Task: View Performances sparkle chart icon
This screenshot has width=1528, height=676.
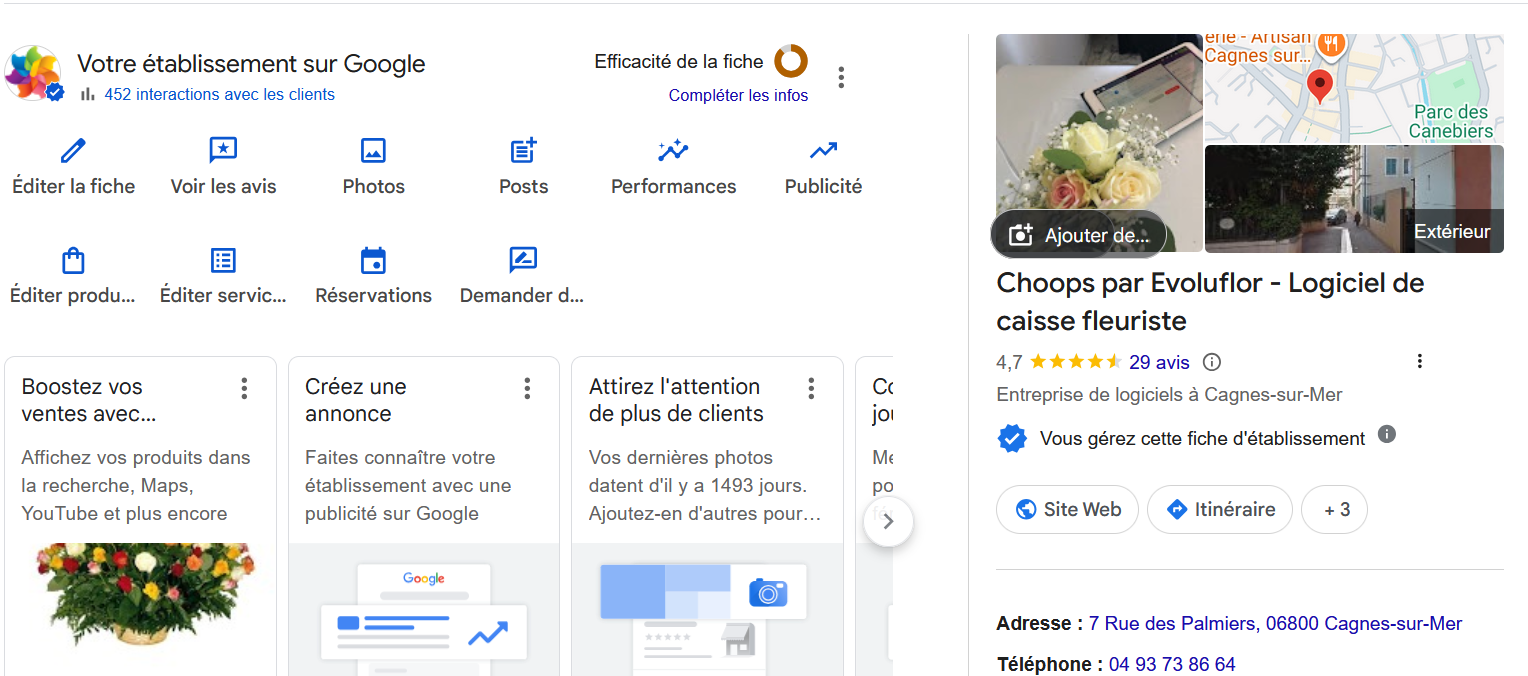Action: click(x=673, y=151)
